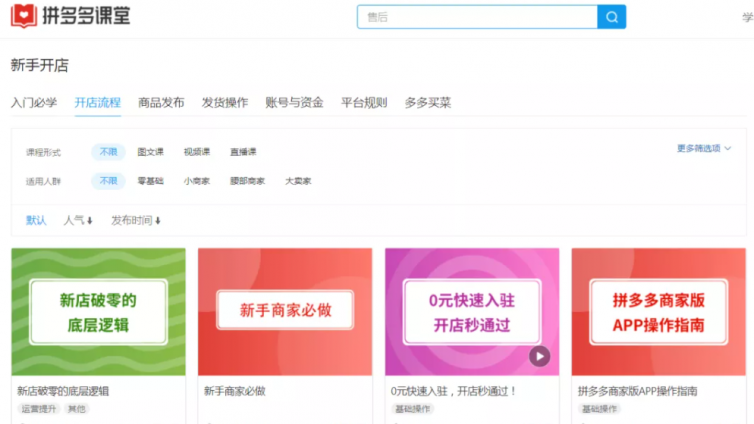This screenshot has width=754, height=424.
Task: Click the blue search magnifier button
Action: click(x=611, y=17)
